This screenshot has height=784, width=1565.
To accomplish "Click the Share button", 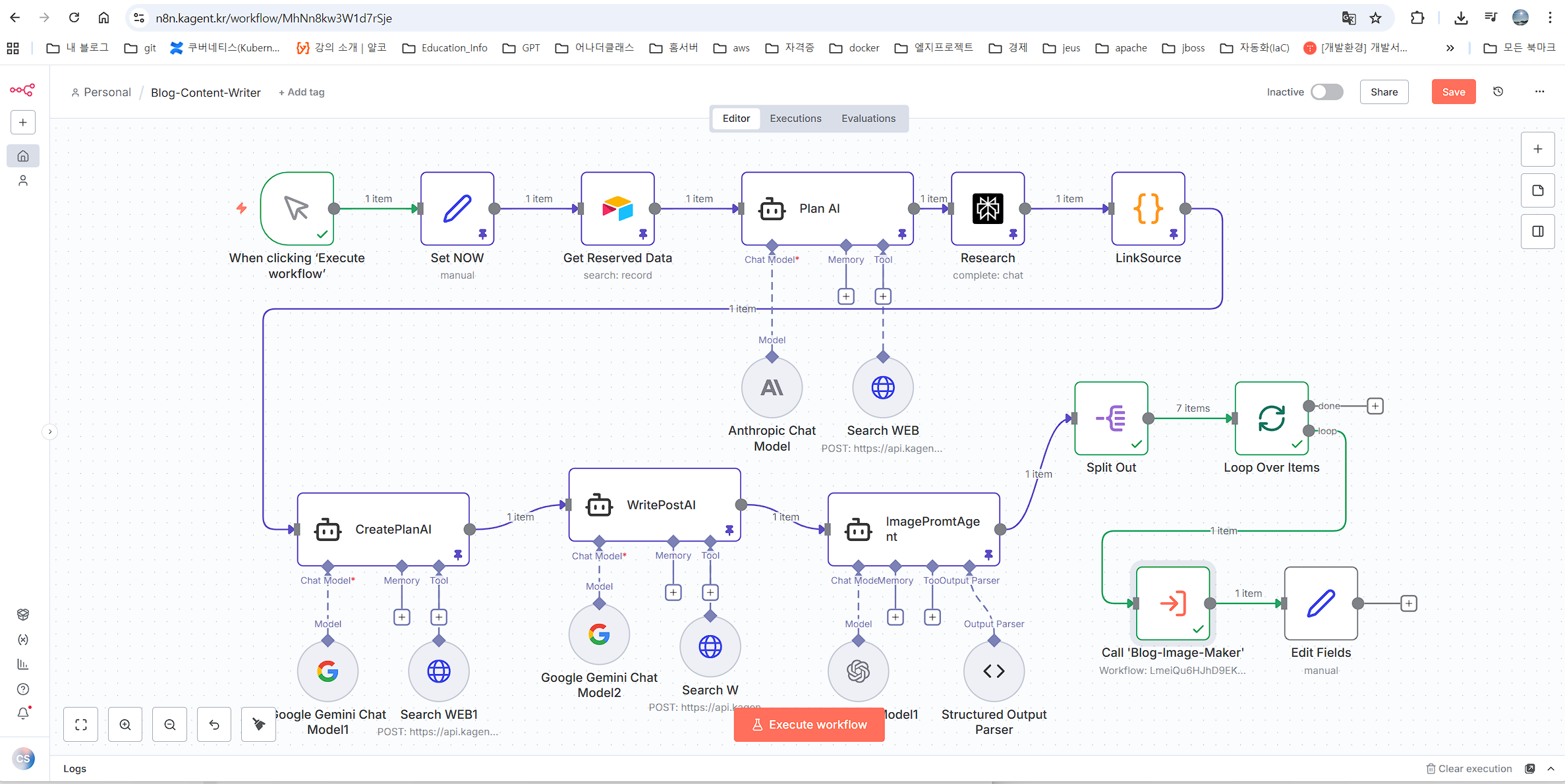I will click(x=1384, y=92).
